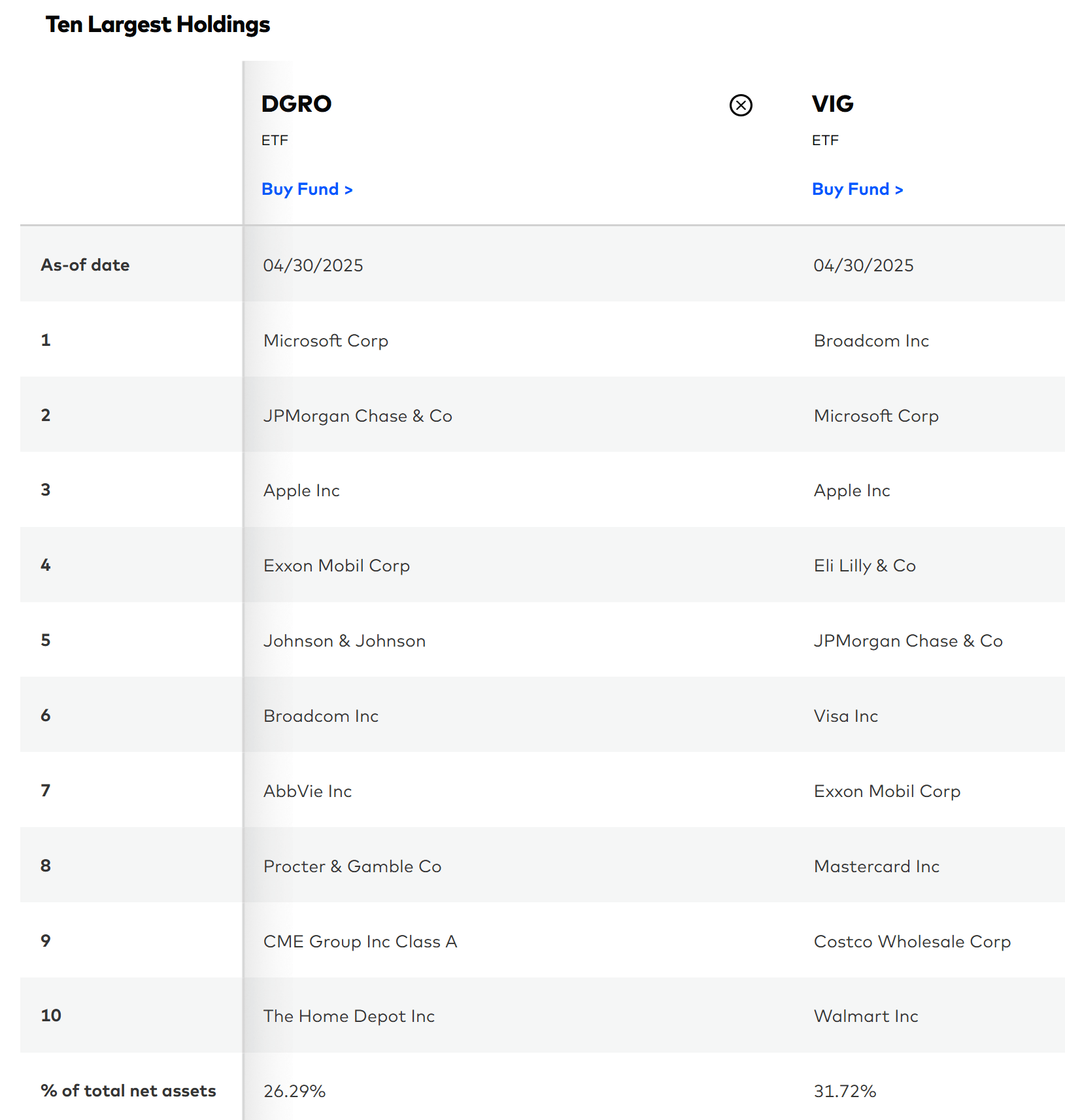Select The Home Depot Inc under DGRO
Screen dimensions: 1065x1120
(x=348, y=1016)
